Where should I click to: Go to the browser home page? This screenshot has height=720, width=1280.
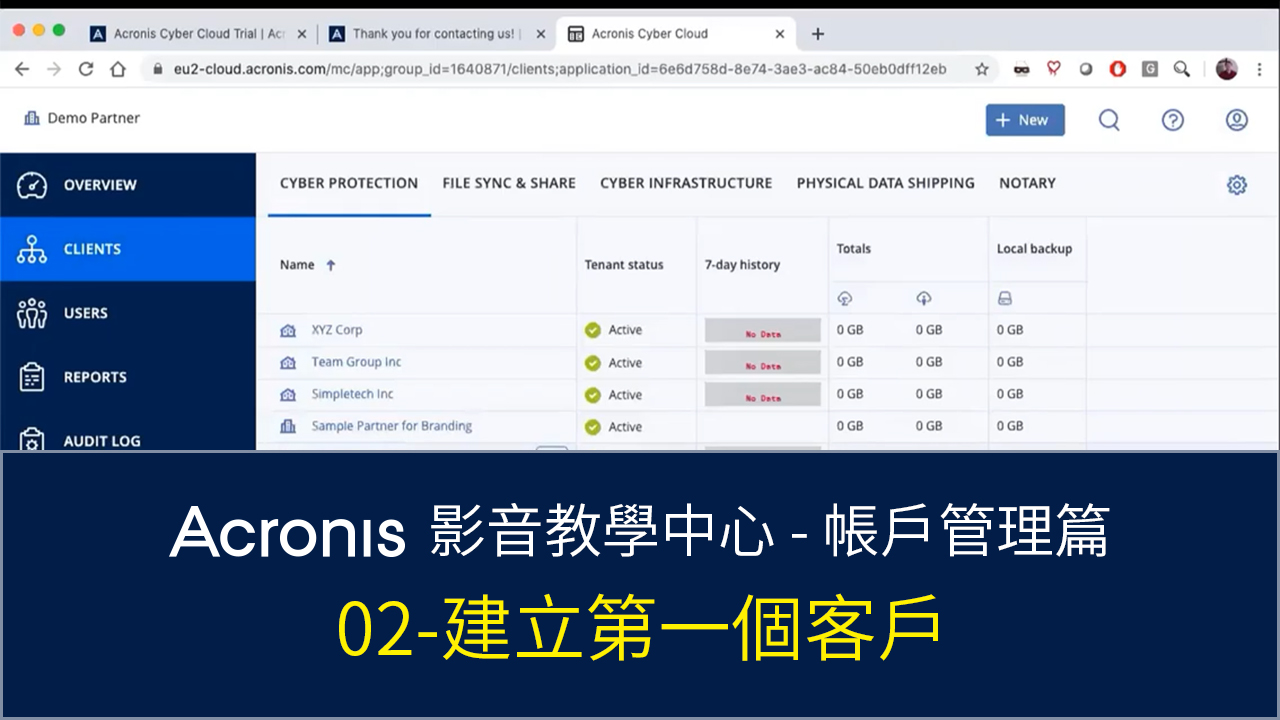coord(118,69)
